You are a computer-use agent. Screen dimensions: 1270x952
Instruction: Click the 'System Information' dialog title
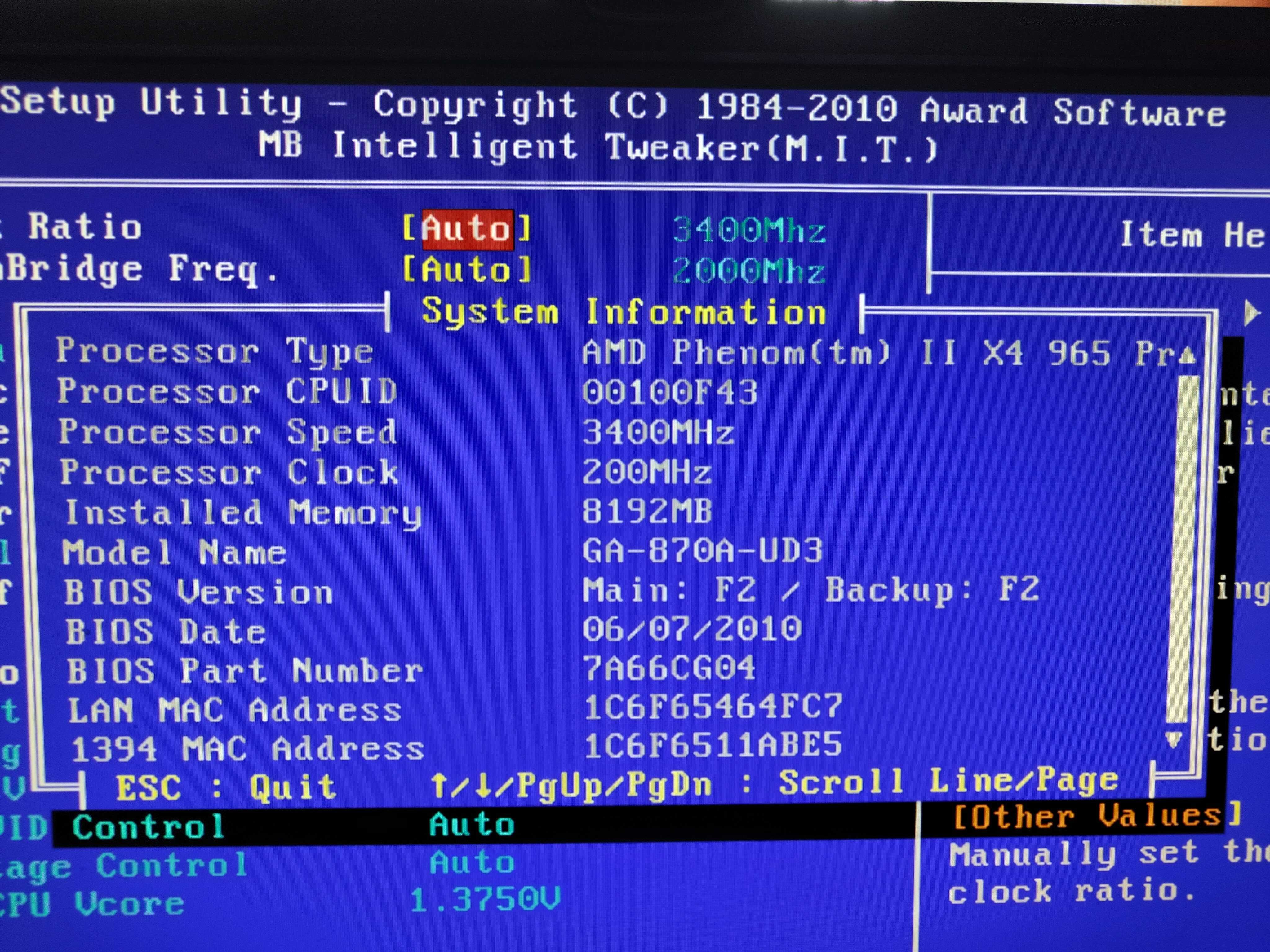pos(624,312)
